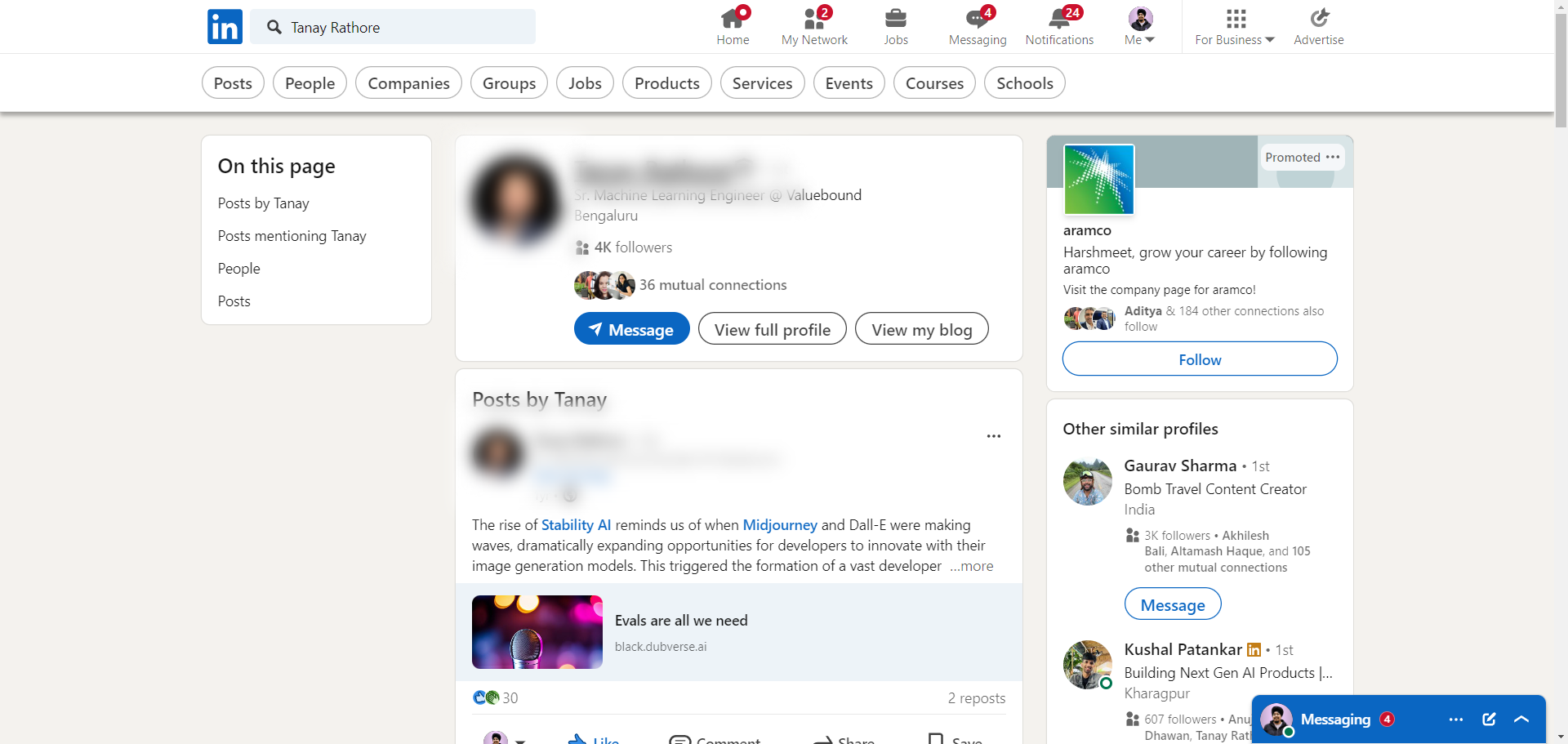Image resolution: width=1568 pixels, height=744 pixels.
Task: Open the Stability AI mention link
Action: click(x=577, y=525)
